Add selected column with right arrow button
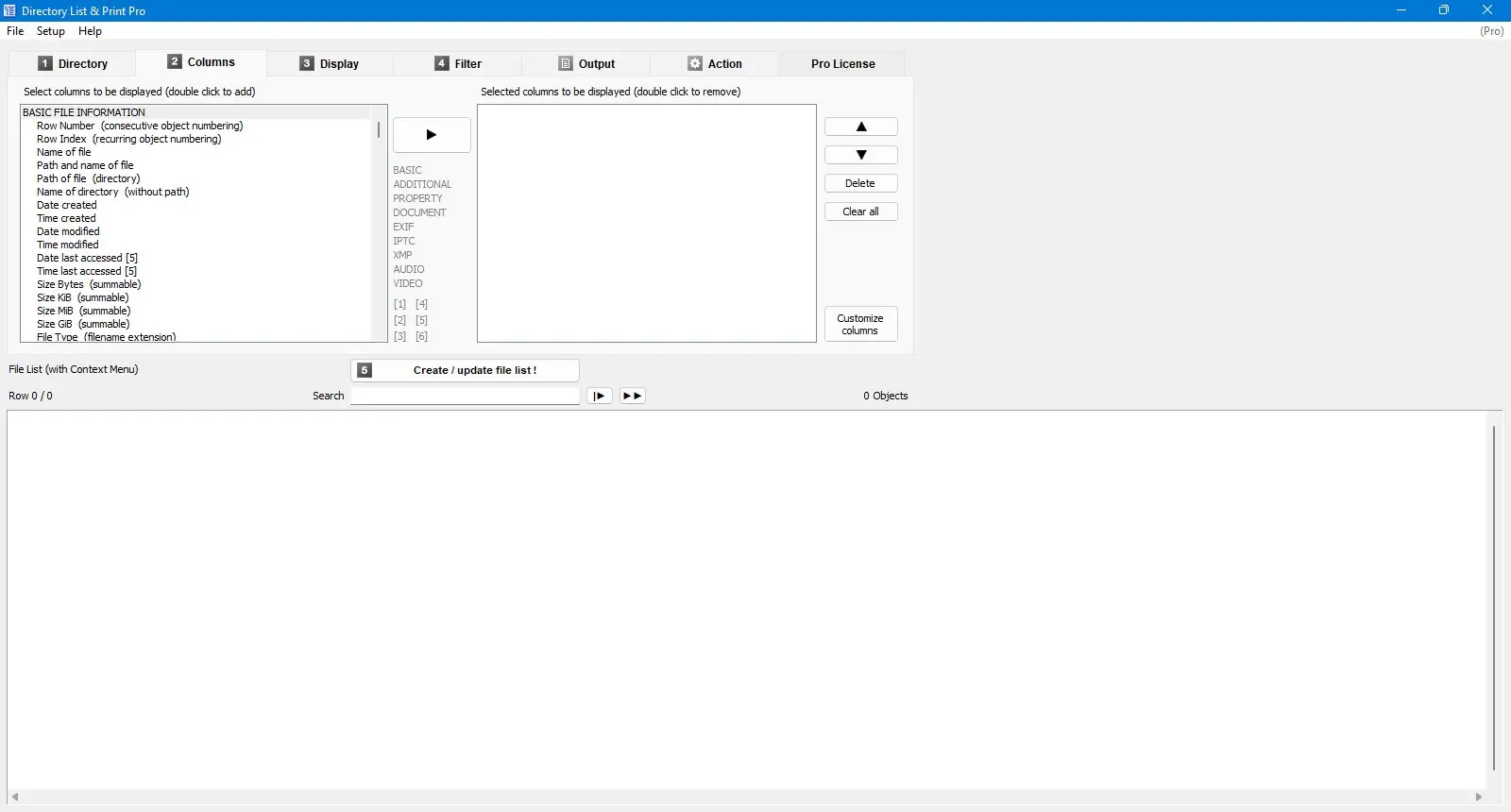The width and height of the screenshot is (1511, 812). [432, 135]
